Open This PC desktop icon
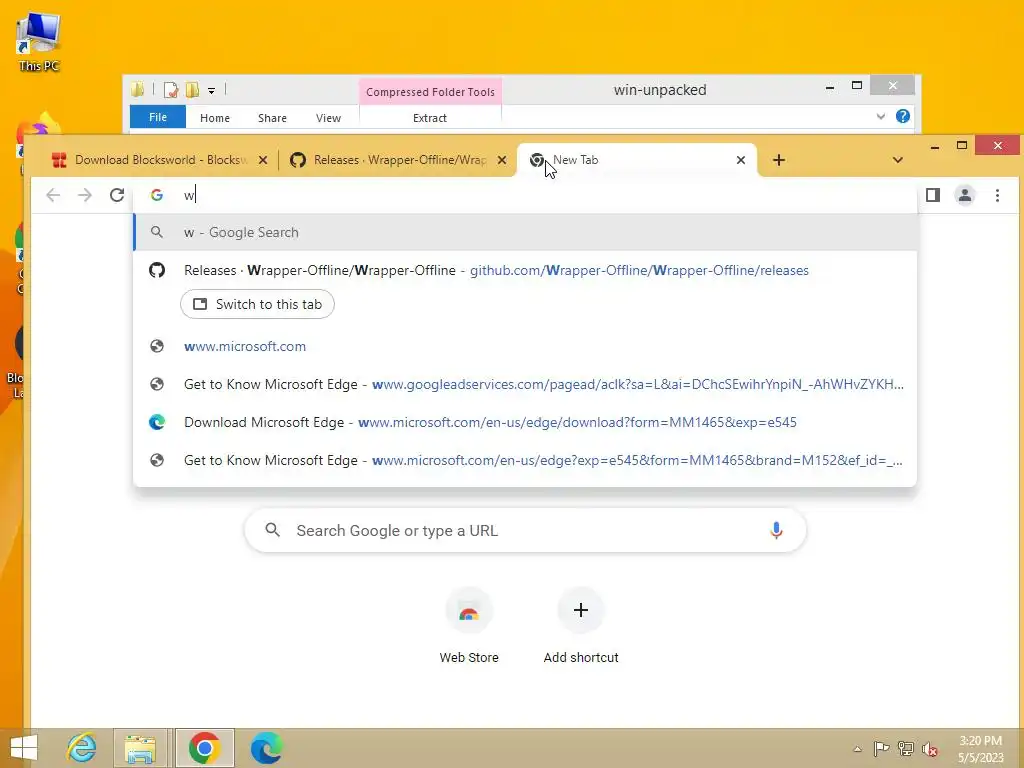Viewport: 1024px width, 768px height. (39, 41)
